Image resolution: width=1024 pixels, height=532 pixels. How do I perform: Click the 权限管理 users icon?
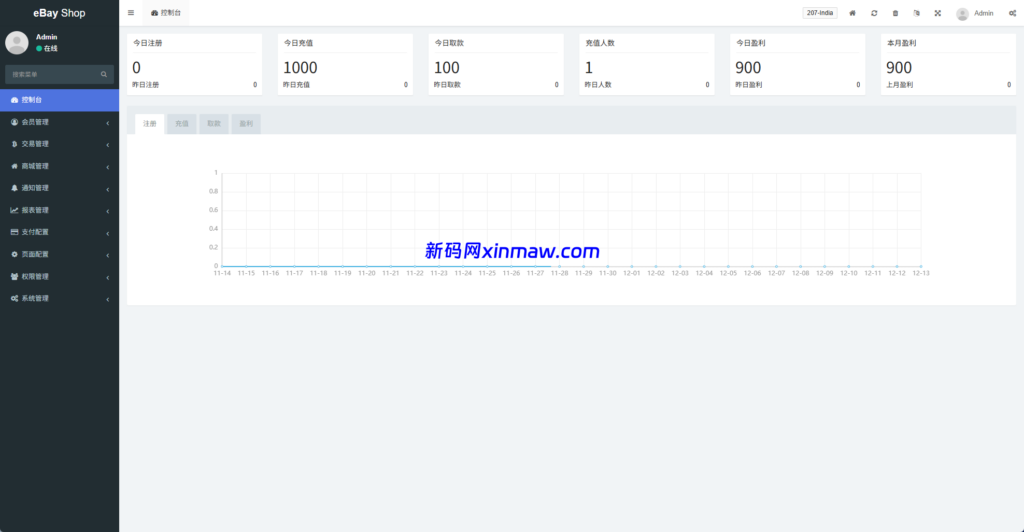[x=14, y=277]
